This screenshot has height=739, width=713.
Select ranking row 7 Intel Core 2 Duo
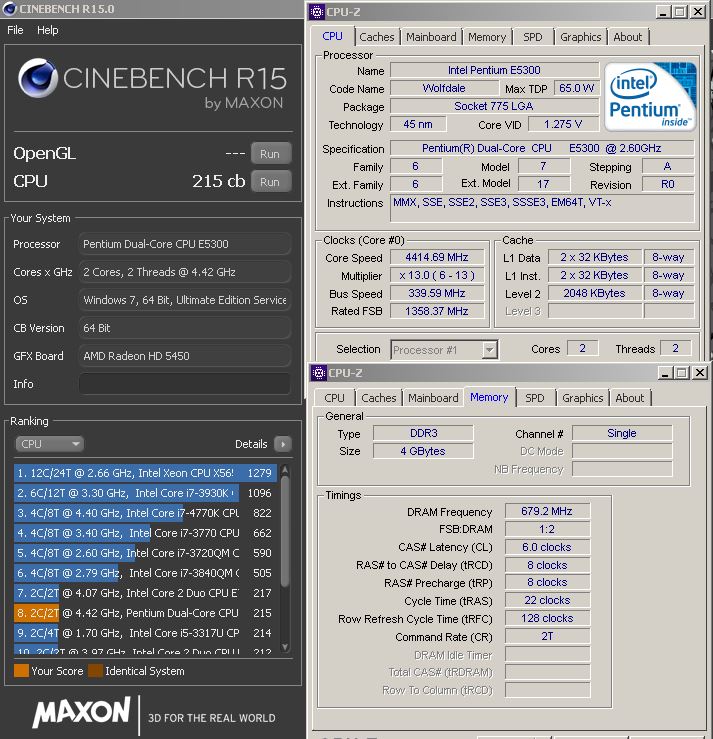coord(145,593)
